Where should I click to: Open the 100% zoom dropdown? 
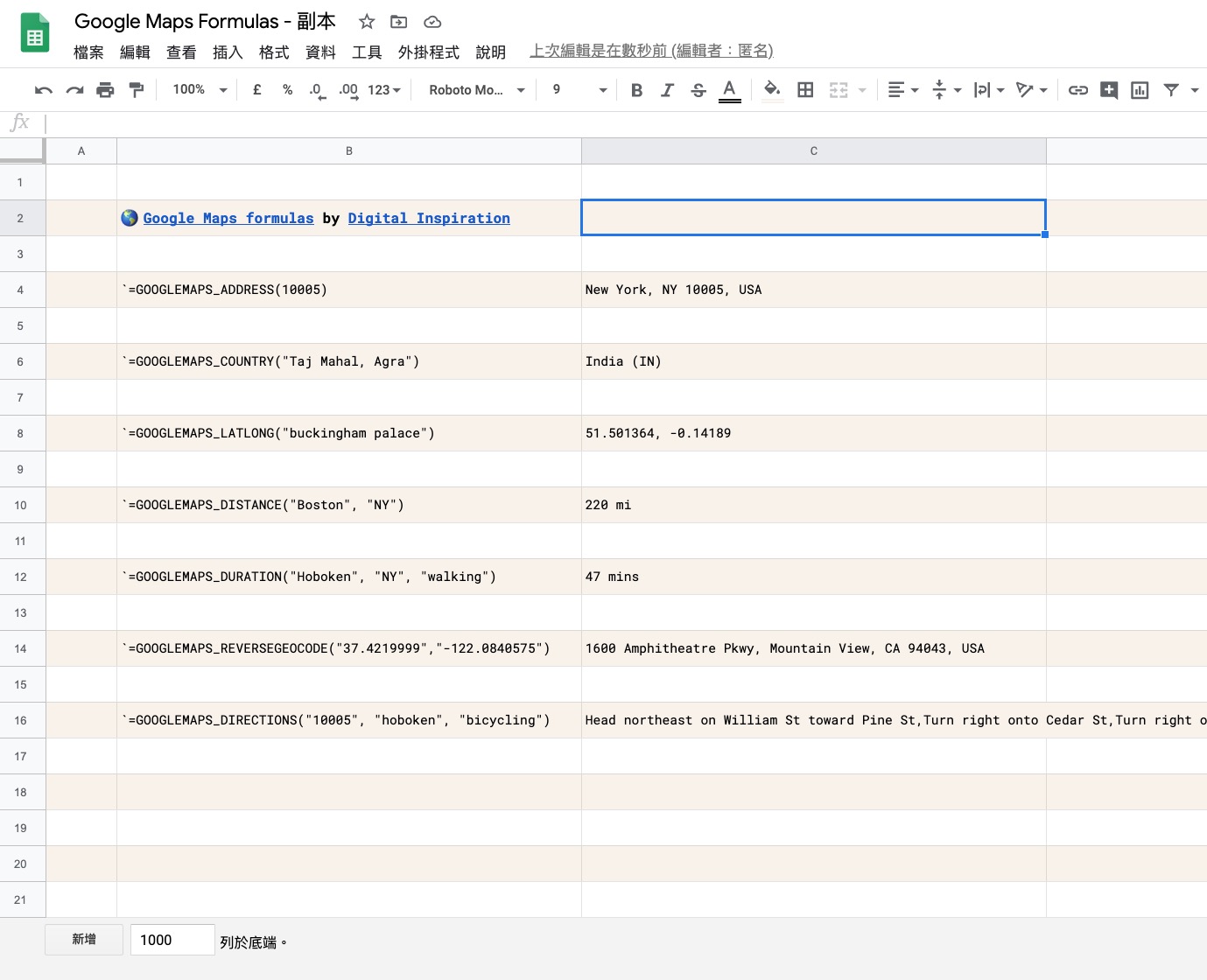pos(200,90)
